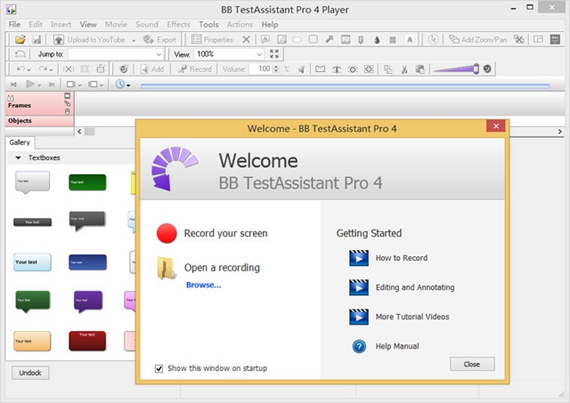Image resolution: width=570 pixels, height=403 pixels.
Task: Click the Add Zoom/Pan button
Action: 478,39
